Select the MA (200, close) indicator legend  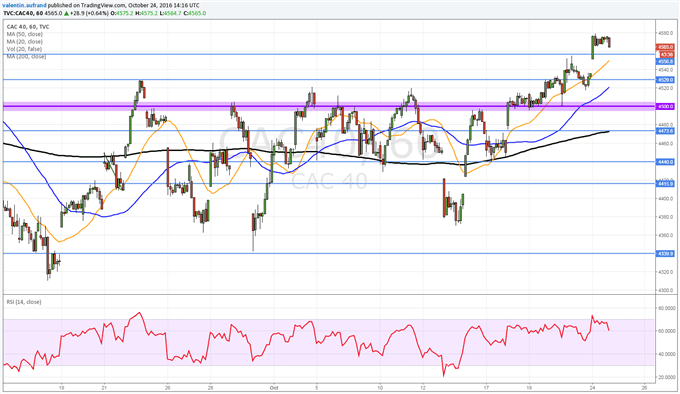click(x=26, y=56)
